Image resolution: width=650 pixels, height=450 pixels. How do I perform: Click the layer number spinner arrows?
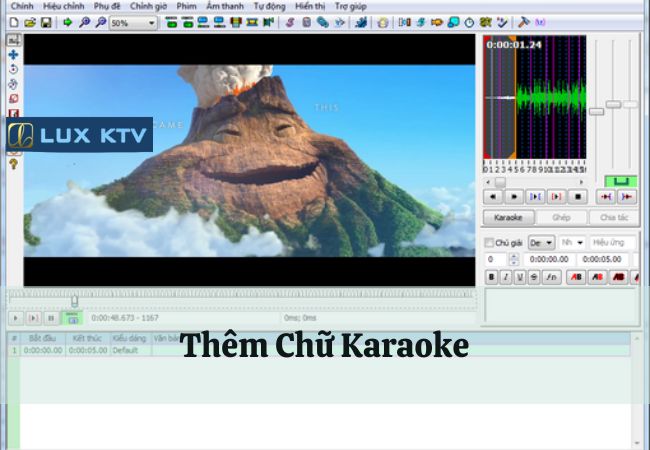[x=514, y=259]
